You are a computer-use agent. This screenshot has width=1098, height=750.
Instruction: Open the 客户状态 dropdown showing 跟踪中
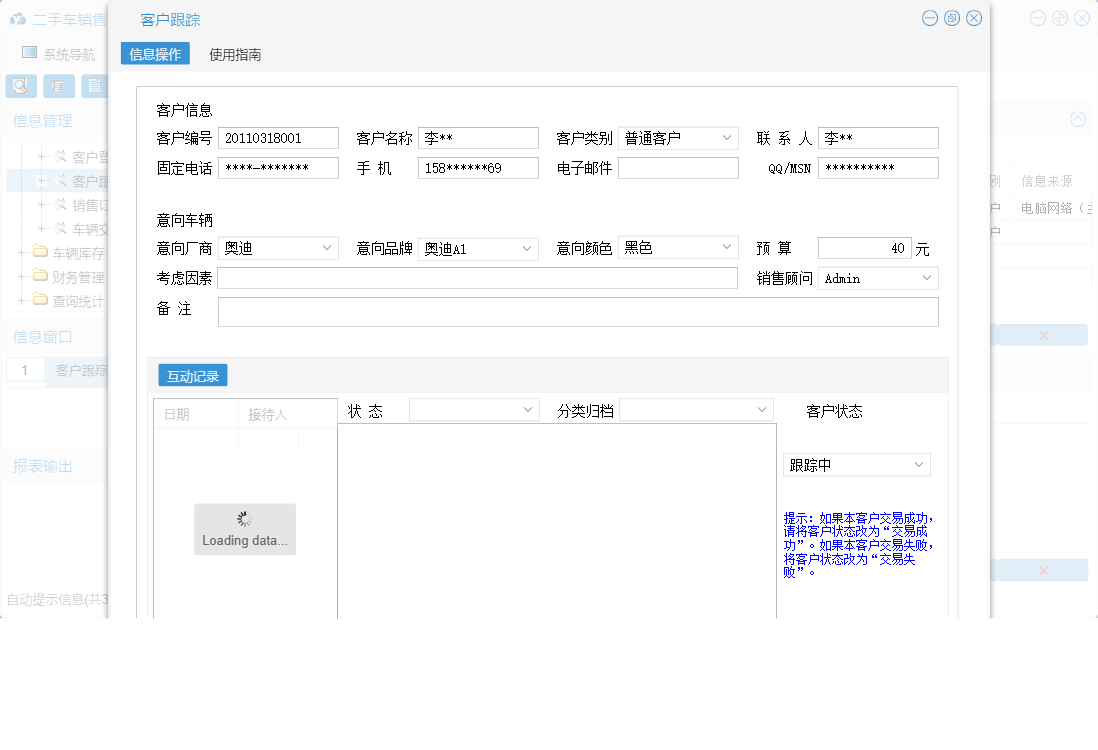(x=856, y=464)
